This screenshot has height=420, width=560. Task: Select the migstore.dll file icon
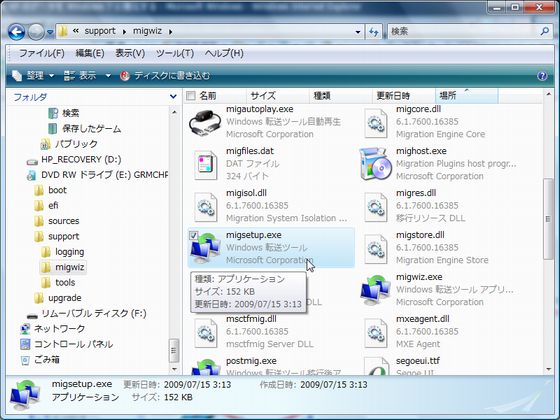376,249
